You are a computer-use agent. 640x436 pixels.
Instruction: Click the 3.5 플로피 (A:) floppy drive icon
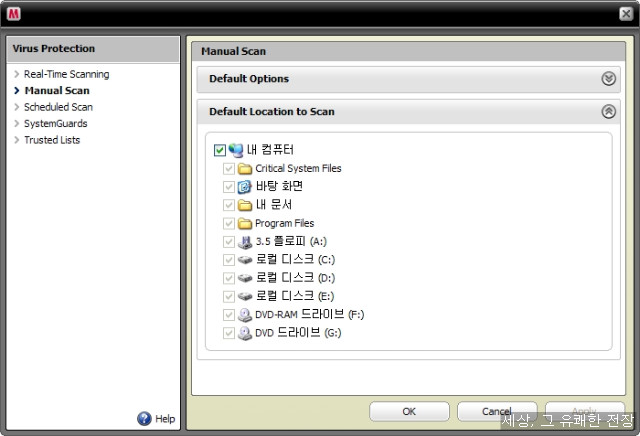coord(244,242)
